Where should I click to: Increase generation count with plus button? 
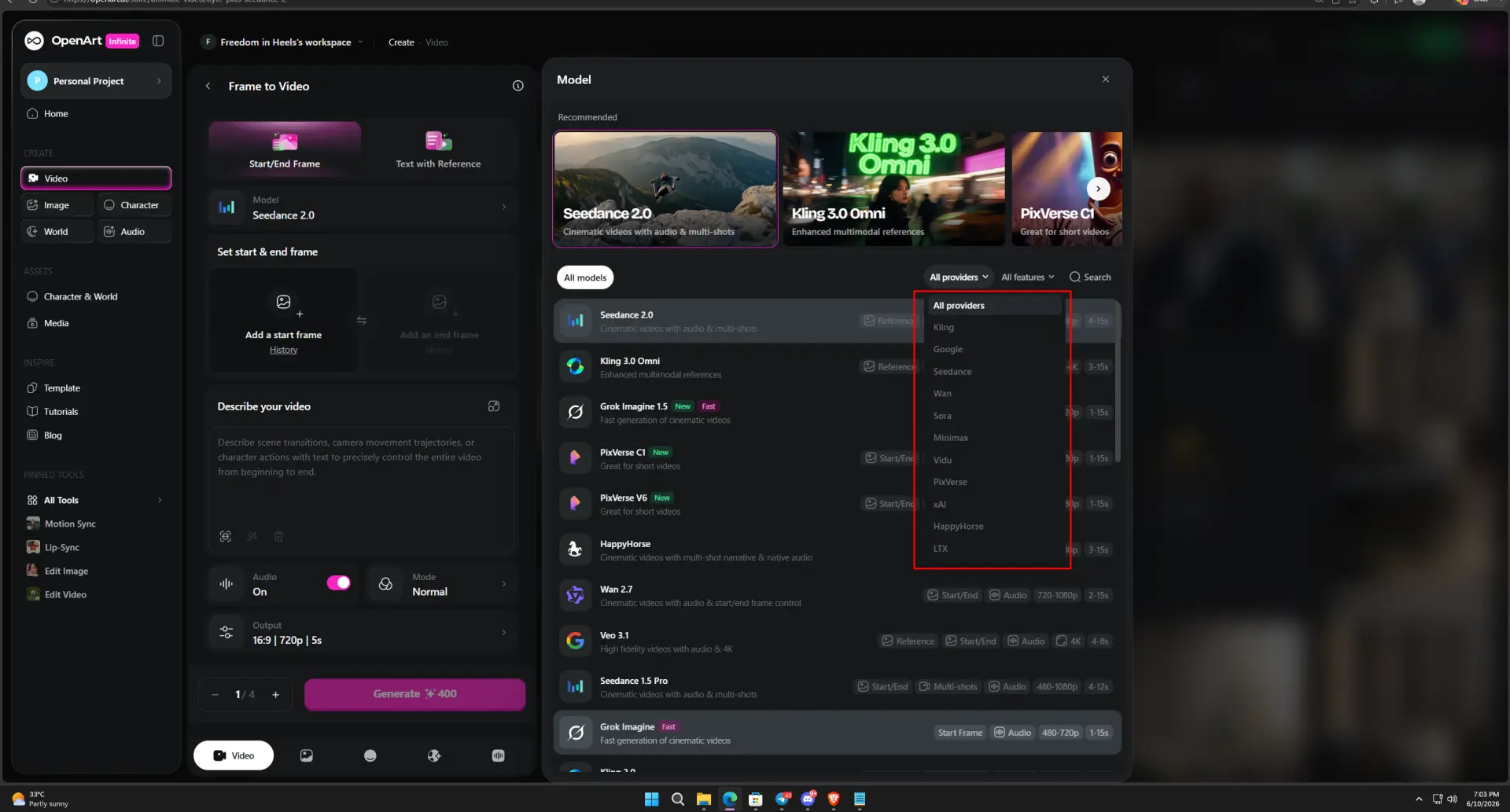point(276,695)
